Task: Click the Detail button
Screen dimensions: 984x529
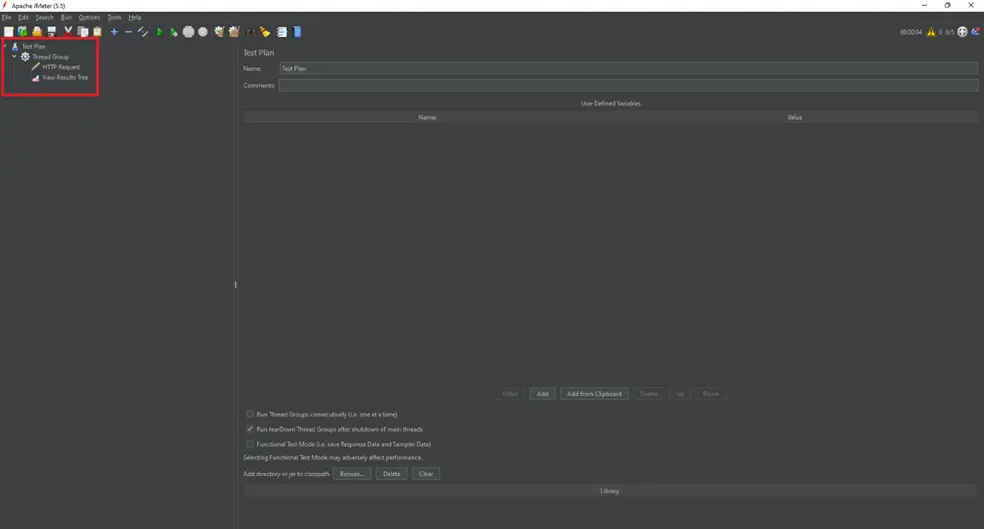Action: click(510, 394)
